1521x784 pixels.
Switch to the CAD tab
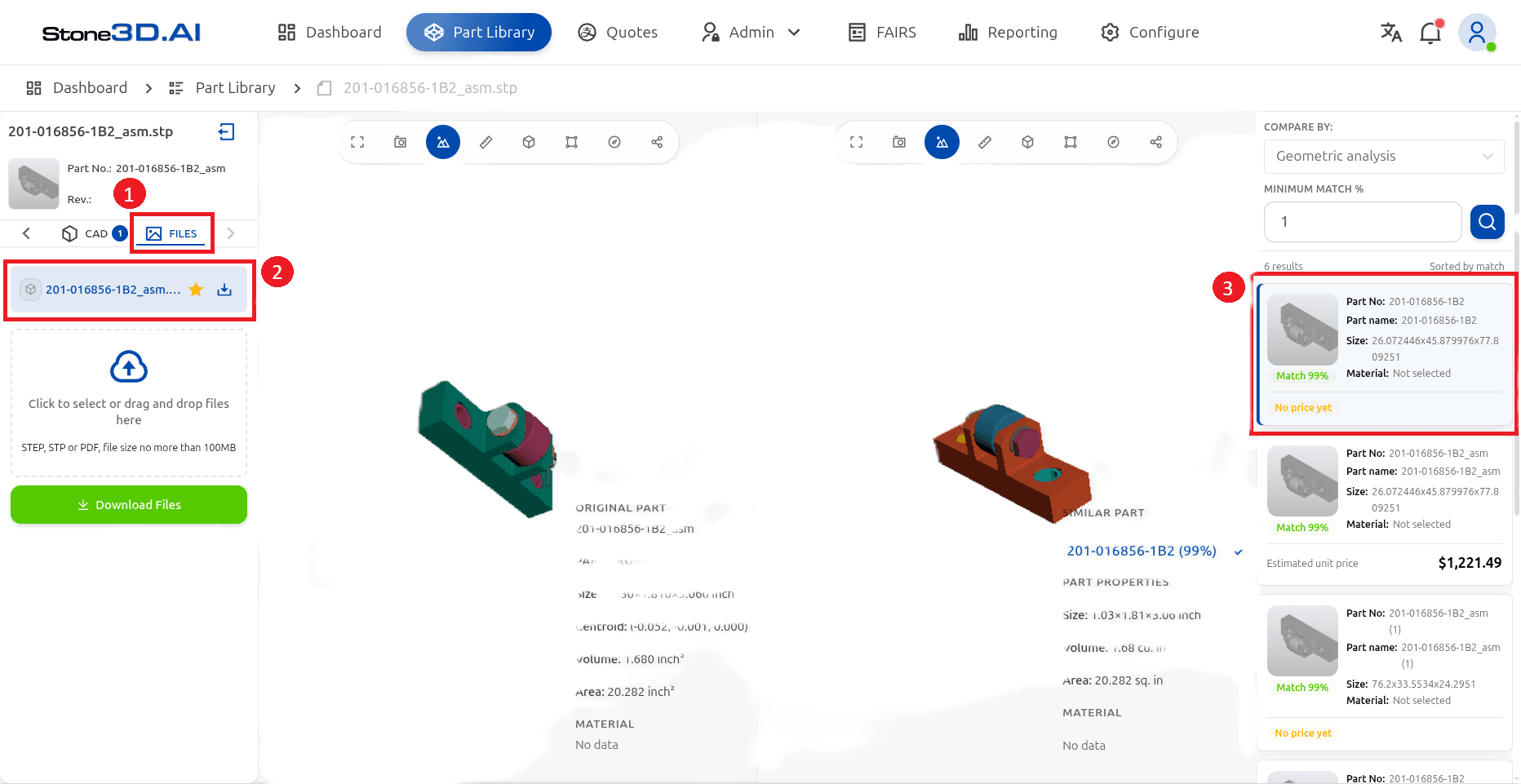[94, 233]
